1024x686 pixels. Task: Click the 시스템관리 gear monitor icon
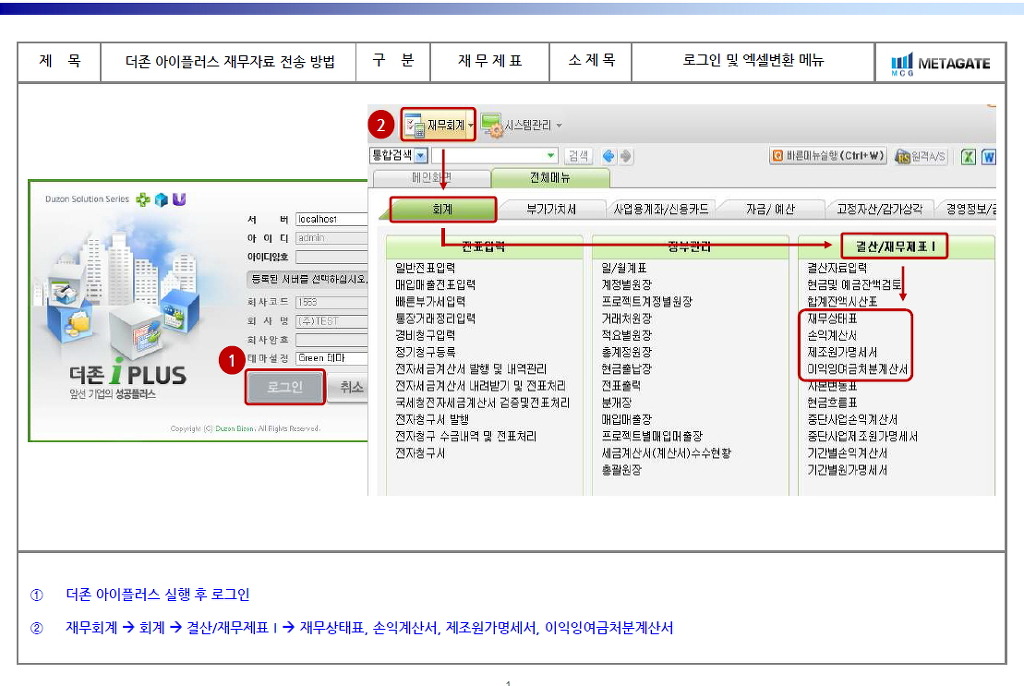492,125
